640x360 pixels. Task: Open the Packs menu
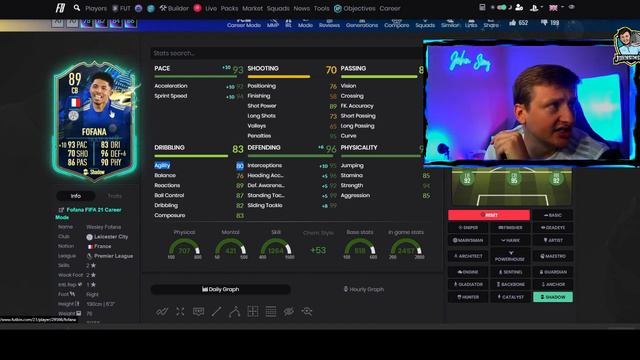(229, 8)
